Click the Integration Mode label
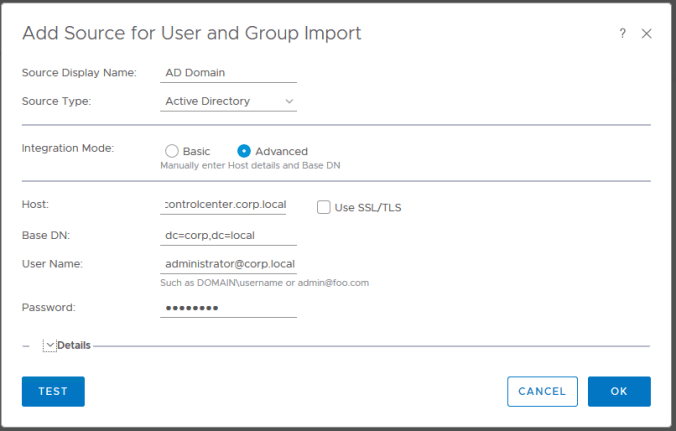The width and height of the screenshot is (676, 431). tap(67, 148)
